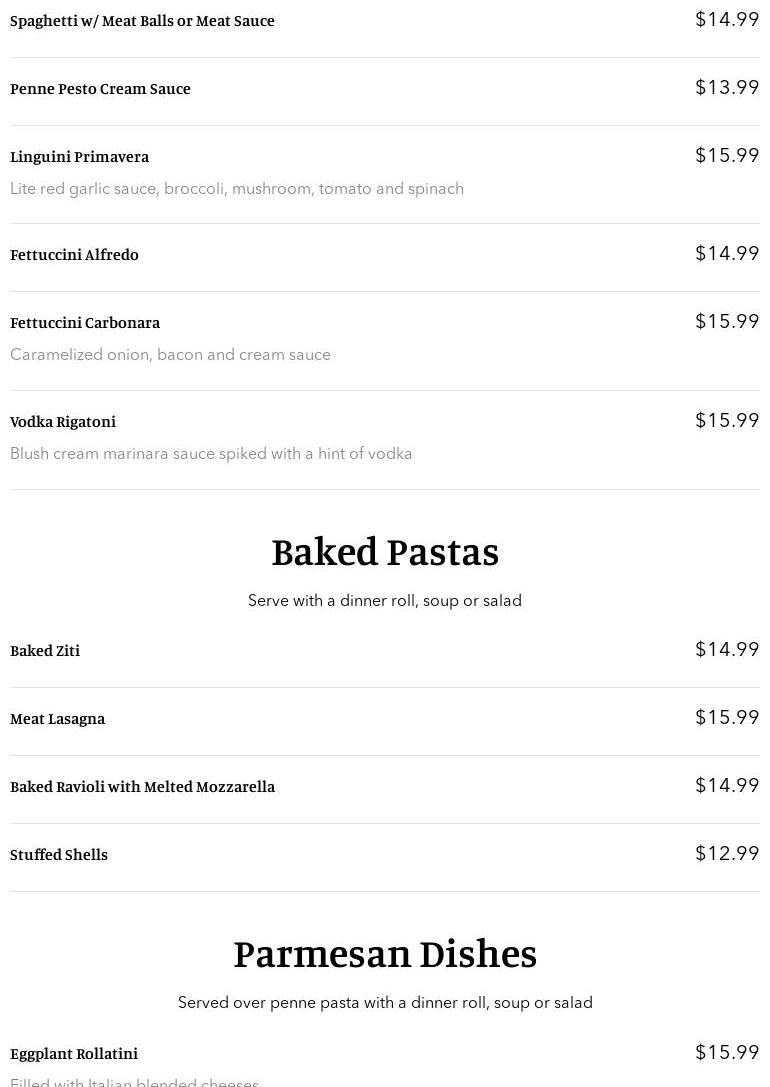Select Fettuccini Alfredo menu item
770x1087 pixels.
click(74, 254)
